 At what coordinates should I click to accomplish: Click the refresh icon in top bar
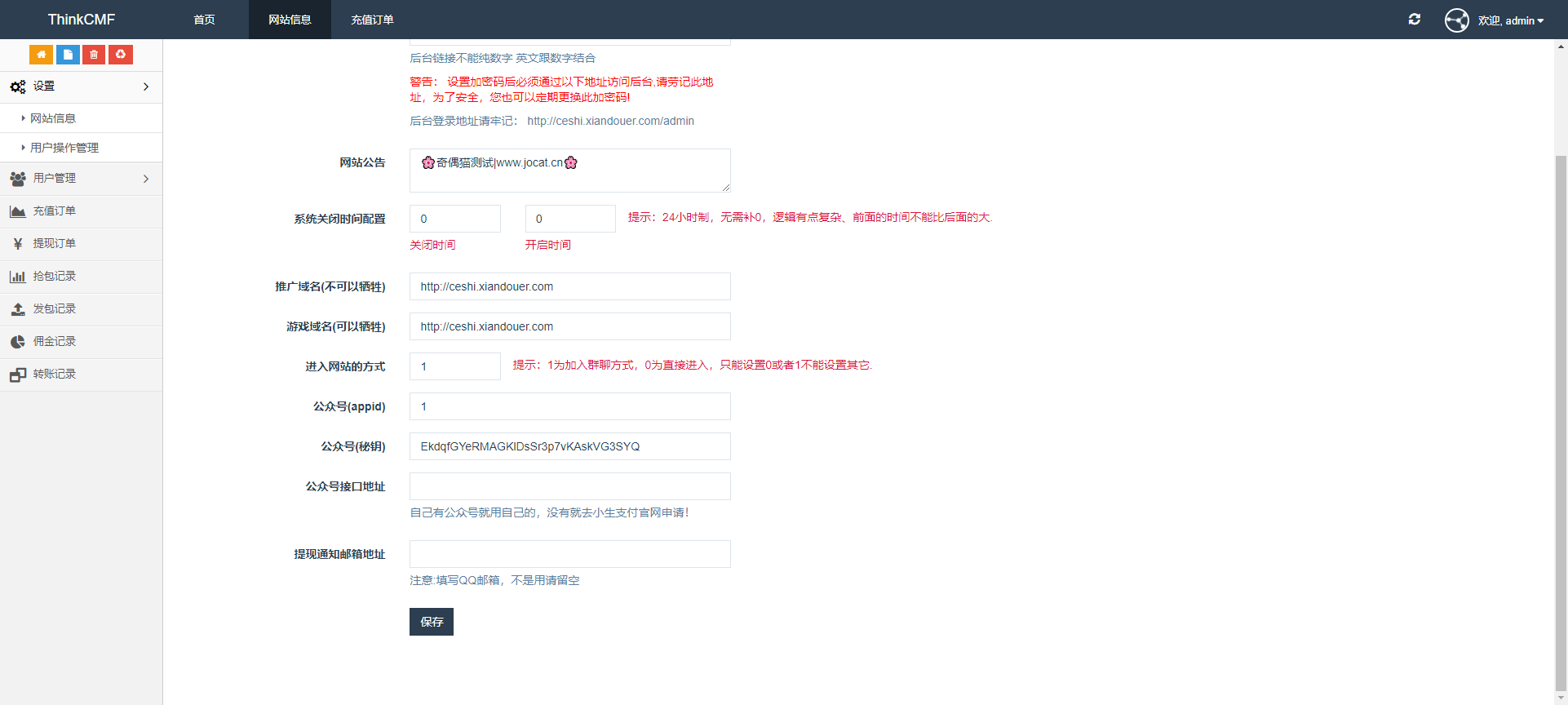pos(1415,20)
